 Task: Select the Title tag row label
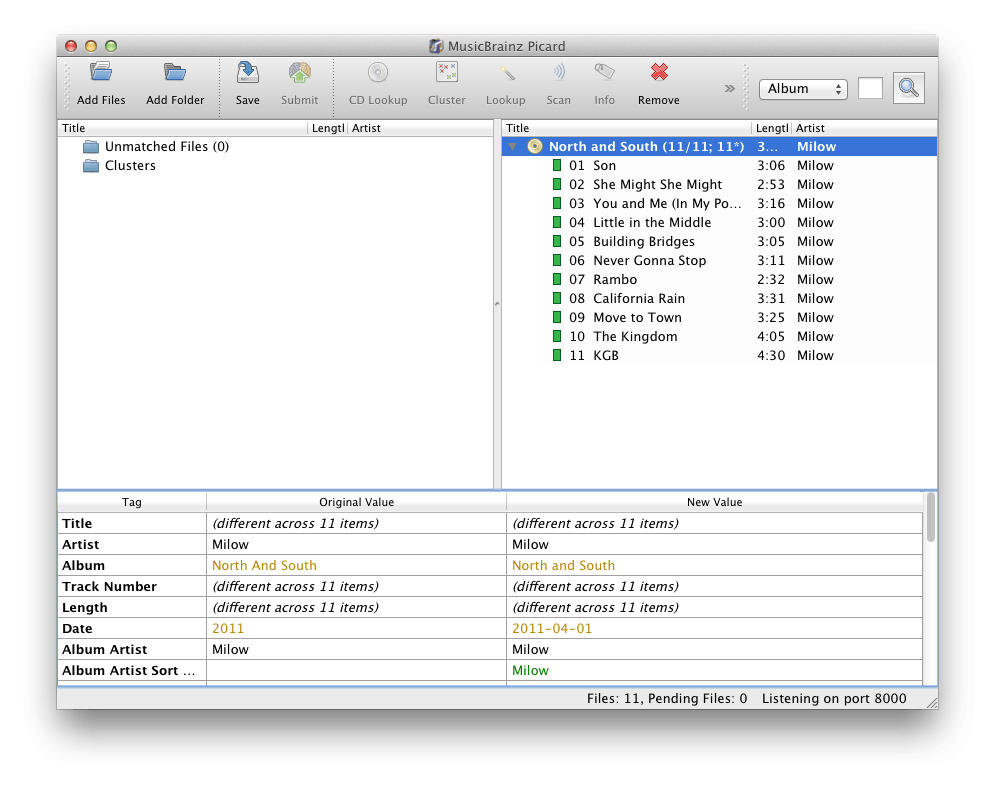pyautogui.click(x=77, y=524)
